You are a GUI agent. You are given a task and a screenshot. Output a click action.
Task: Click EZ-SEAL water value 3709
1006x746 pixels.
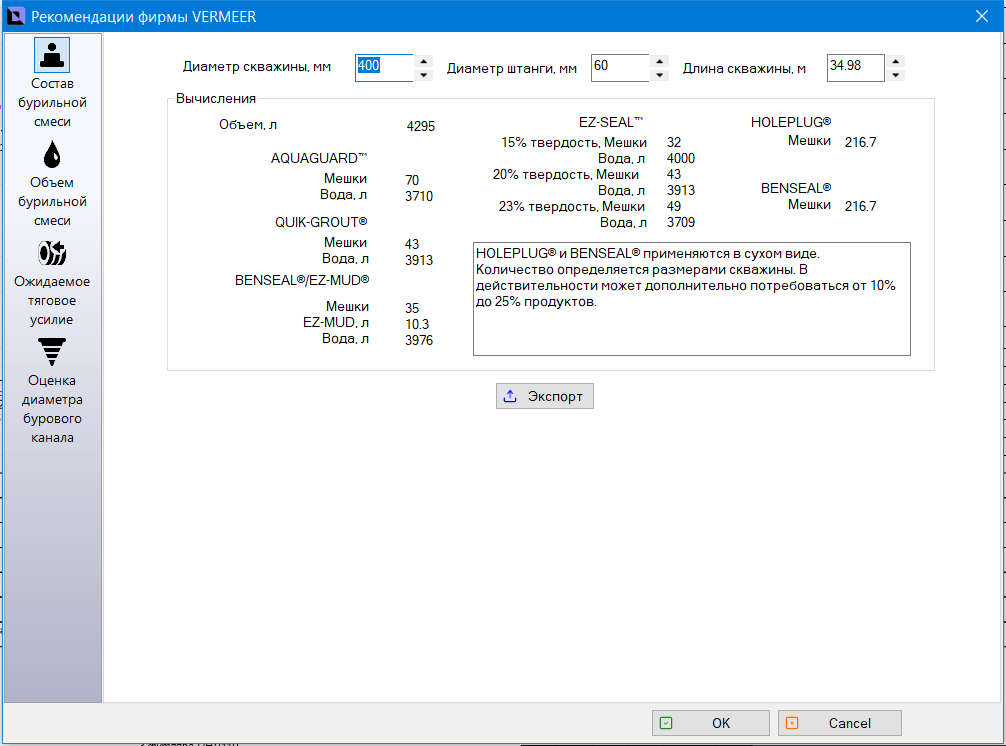click(681, 223)
